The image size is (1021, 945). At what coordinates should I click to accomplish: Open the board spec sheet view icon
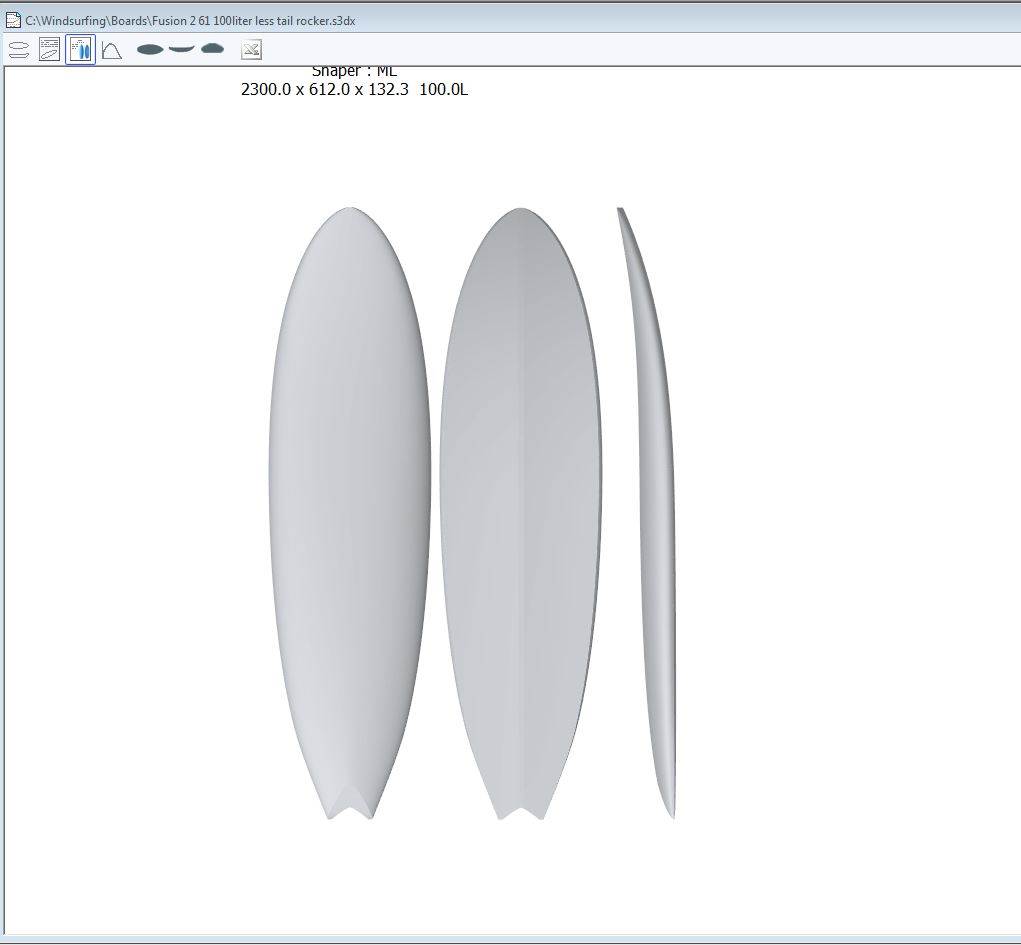49,49
